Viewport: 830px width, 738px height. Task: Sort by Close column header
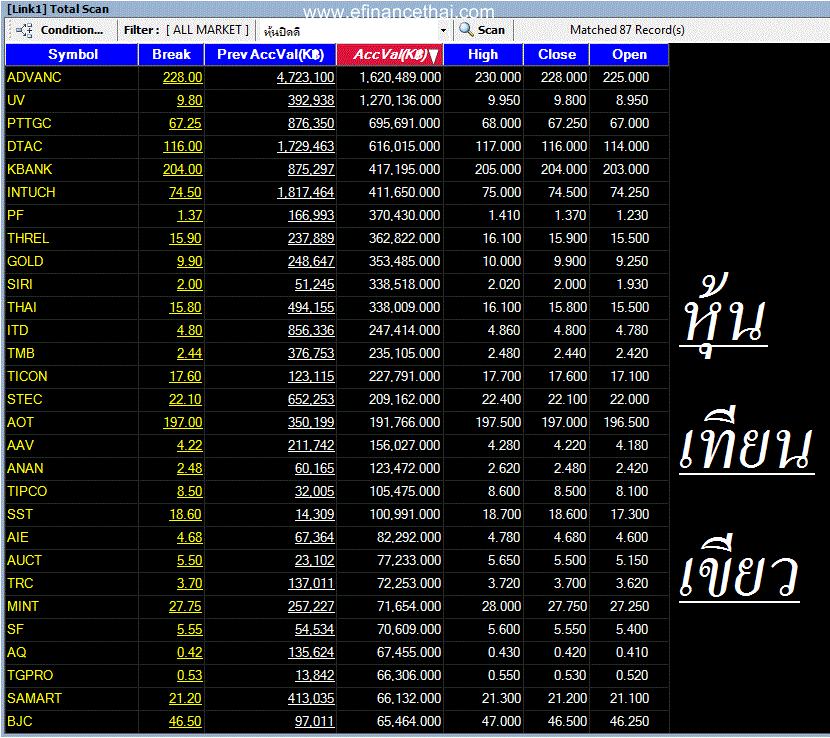556,55
